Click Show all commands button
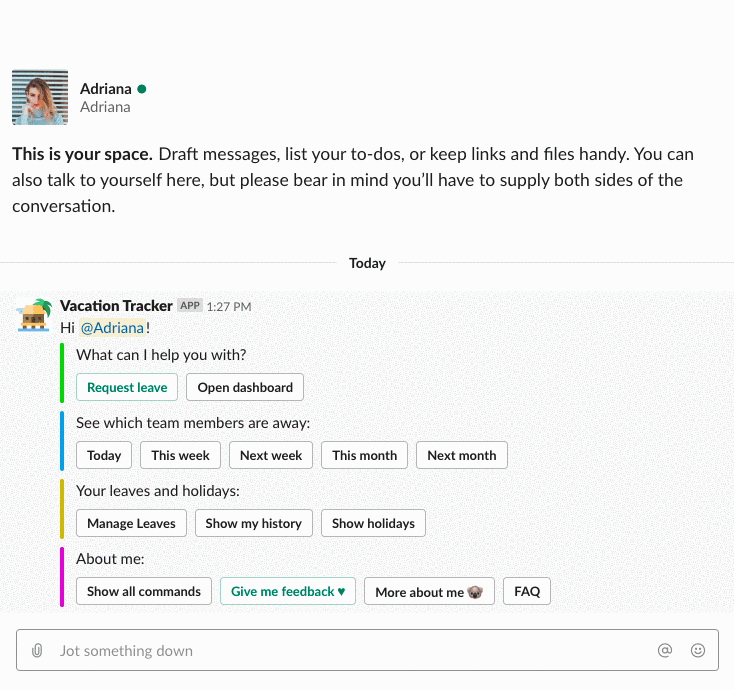 144,591
